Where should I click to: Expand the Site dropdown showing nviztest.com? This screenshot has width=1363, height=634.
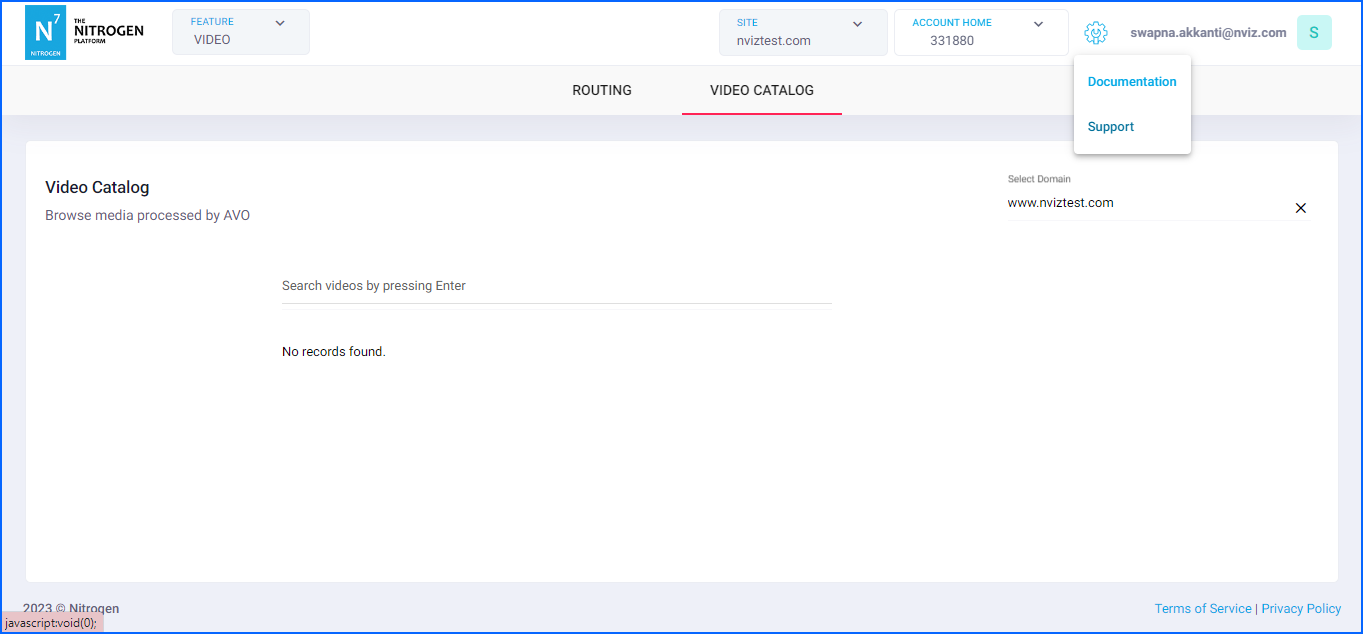[802, 33]
